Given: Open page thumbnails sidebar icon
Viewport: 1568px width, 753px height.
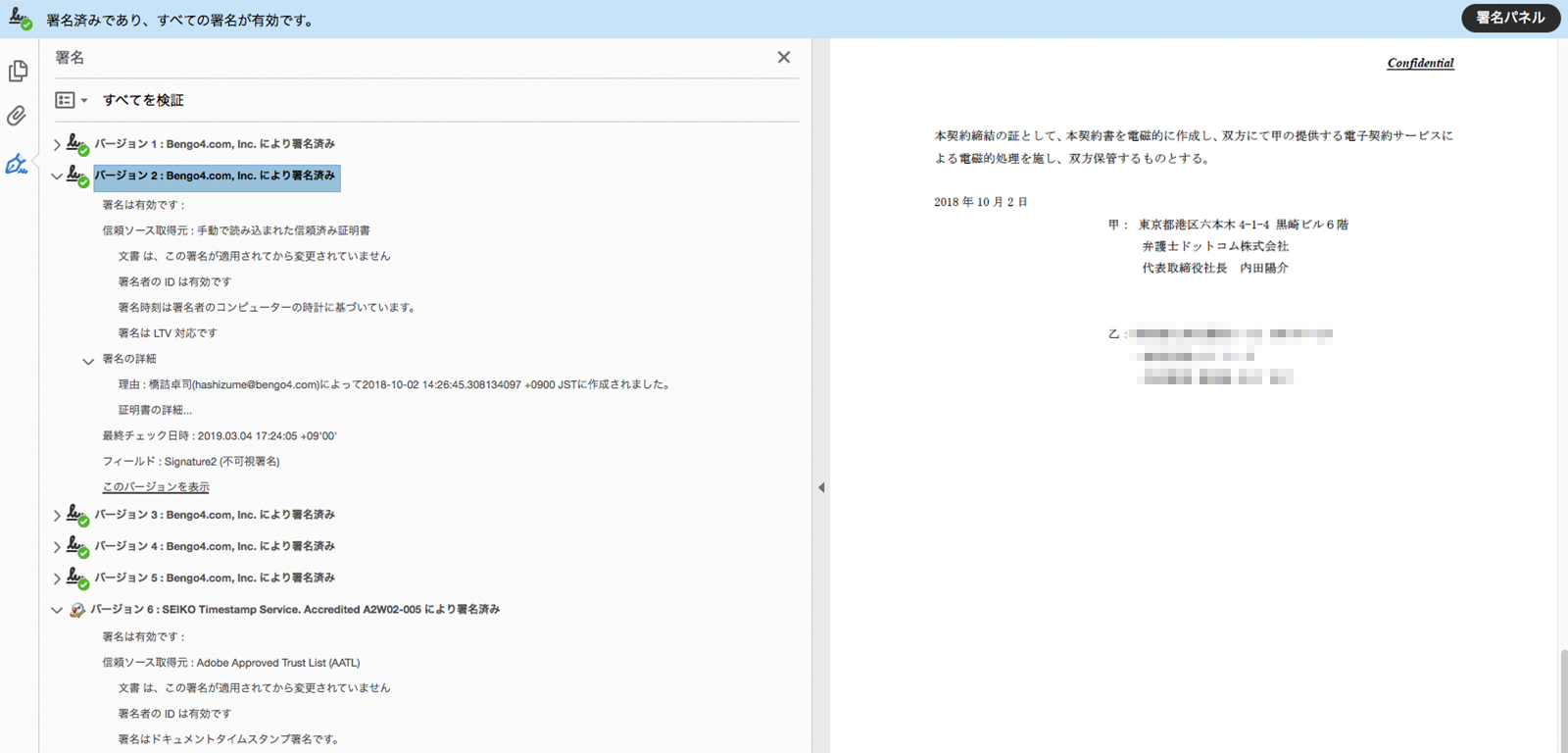Looking at the screenshot, I should point(18,71).
